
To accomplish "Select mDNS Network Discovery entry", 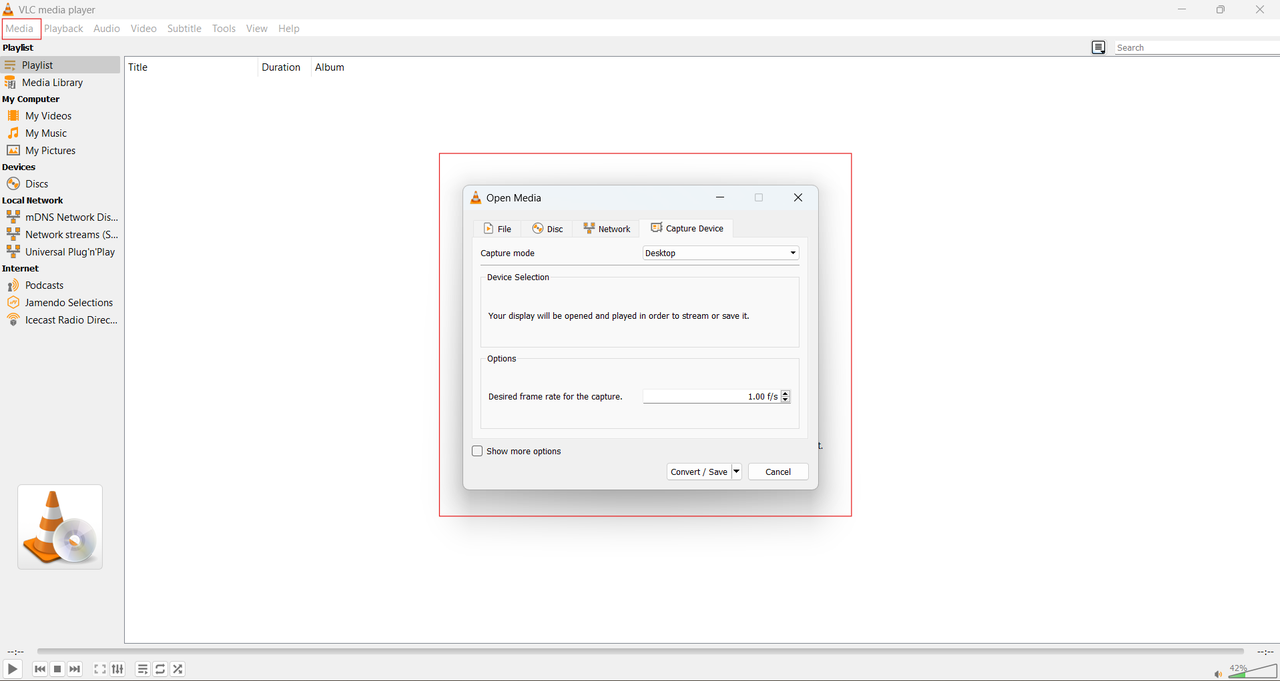I will point(60,217).
